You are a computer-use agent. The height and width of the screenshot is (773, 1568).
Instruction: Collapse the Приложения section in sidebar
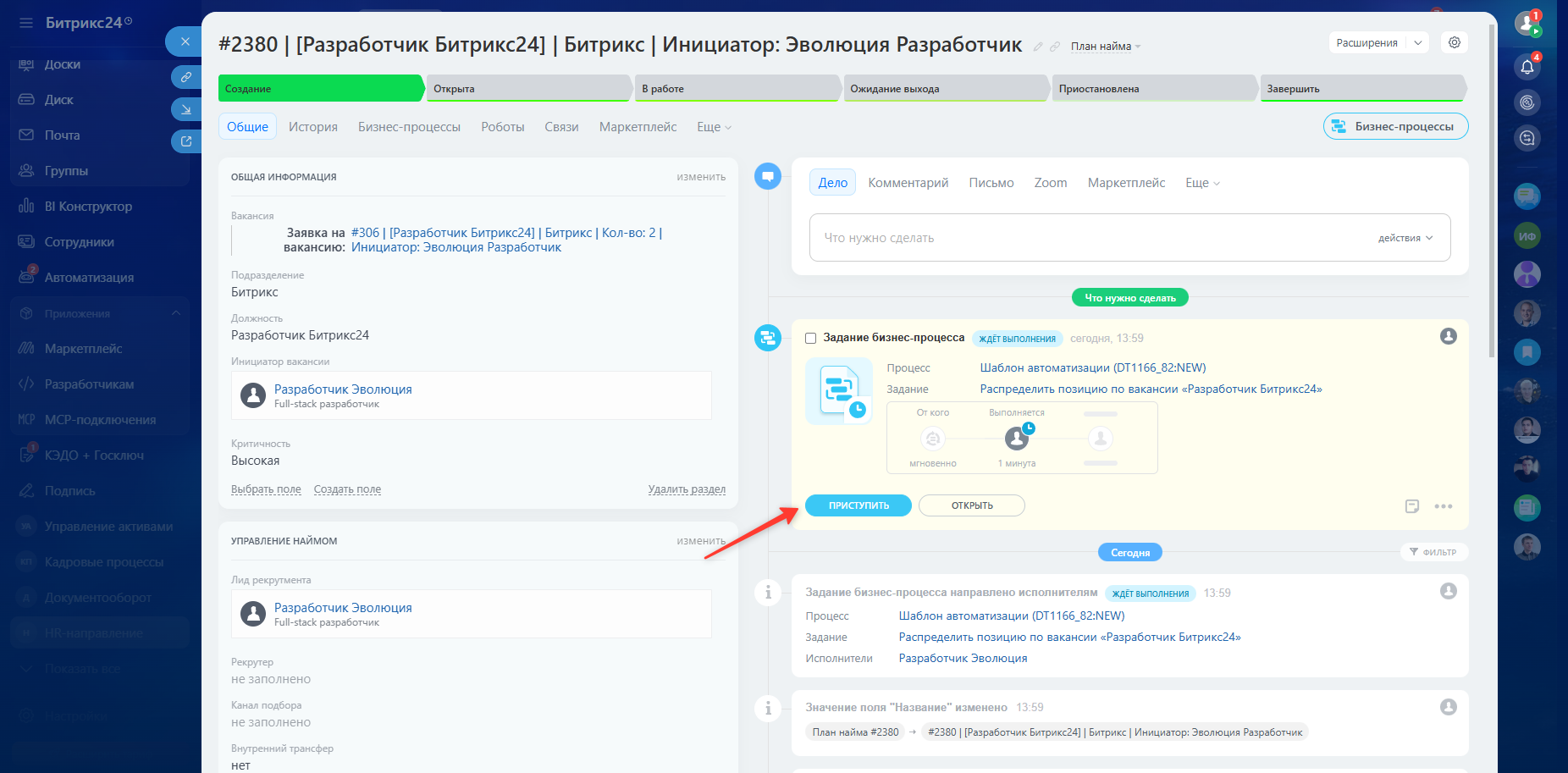pos(176,313)
